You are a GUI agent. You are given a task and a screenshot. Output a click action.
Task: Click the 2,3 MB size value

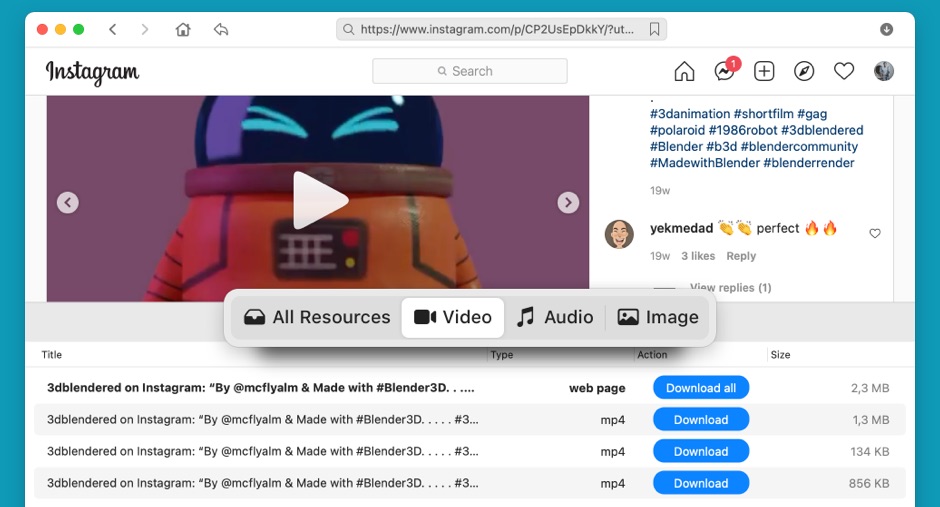click(x=870, y=388)
